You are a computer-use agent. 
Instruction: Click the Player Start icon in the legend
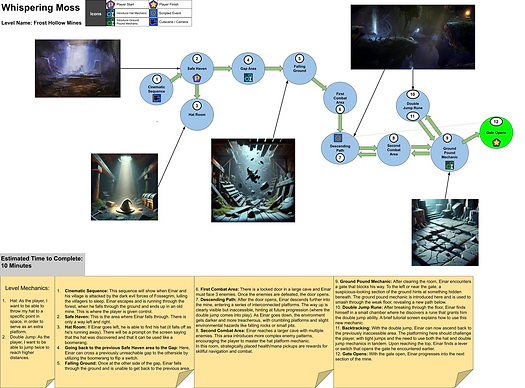pyautogui.click(x=110, y=4)
